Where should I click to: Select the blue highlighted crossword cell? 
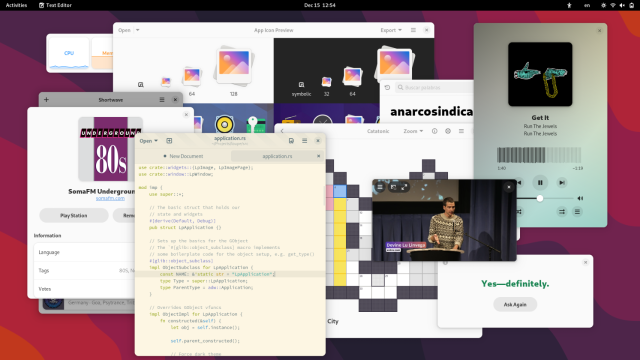pos(340,191)
